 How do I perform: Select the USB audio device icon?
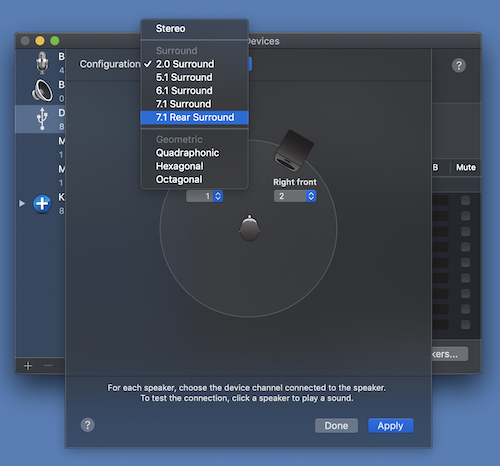[x=42, y=118]
